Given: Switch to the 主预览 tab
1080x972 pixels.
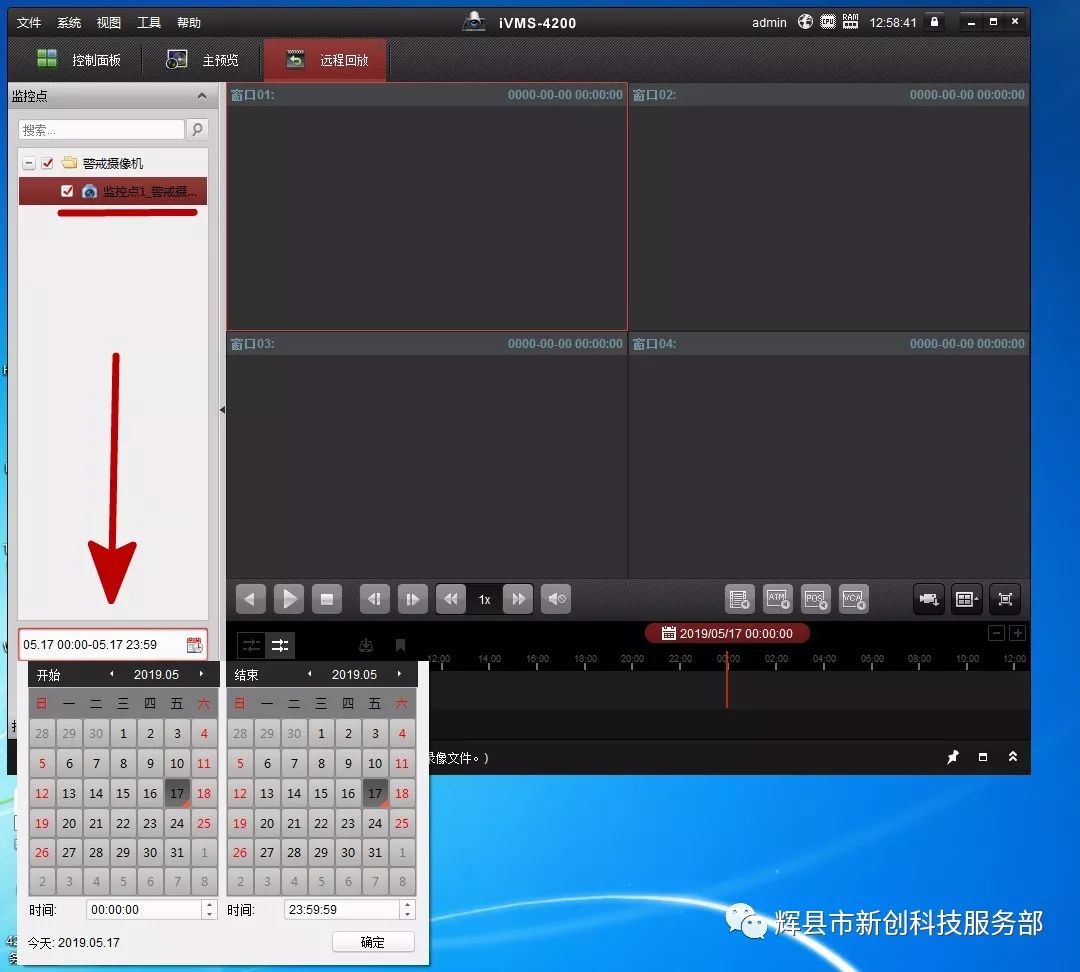Looking at the screenshot, I should point(202,60).
